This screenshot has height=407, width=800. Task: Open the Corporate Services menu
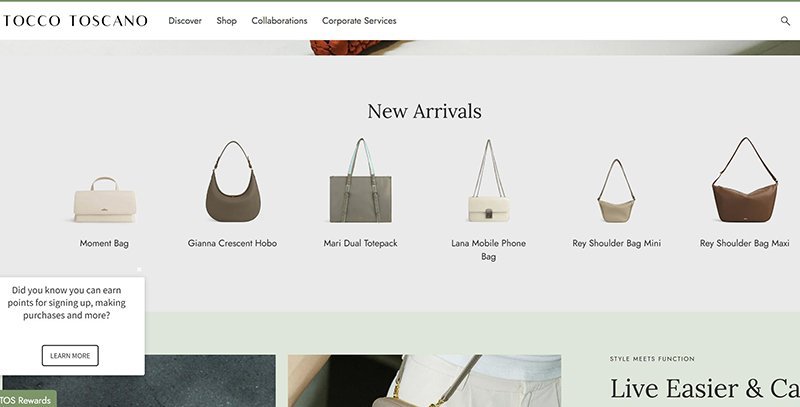[x=359, y=21]
